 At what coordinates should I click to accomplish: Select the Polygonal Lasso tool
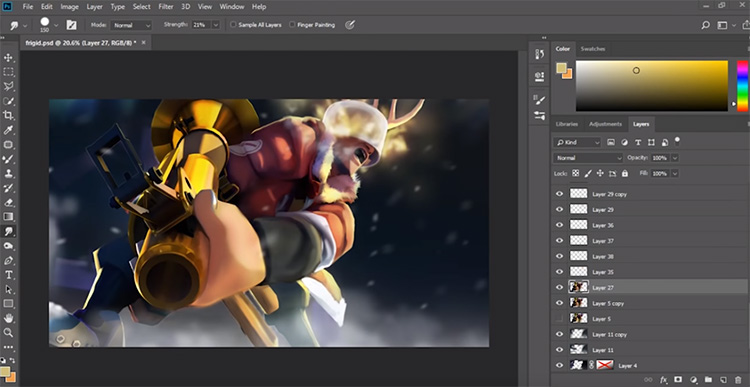click(x=8, y=87)
